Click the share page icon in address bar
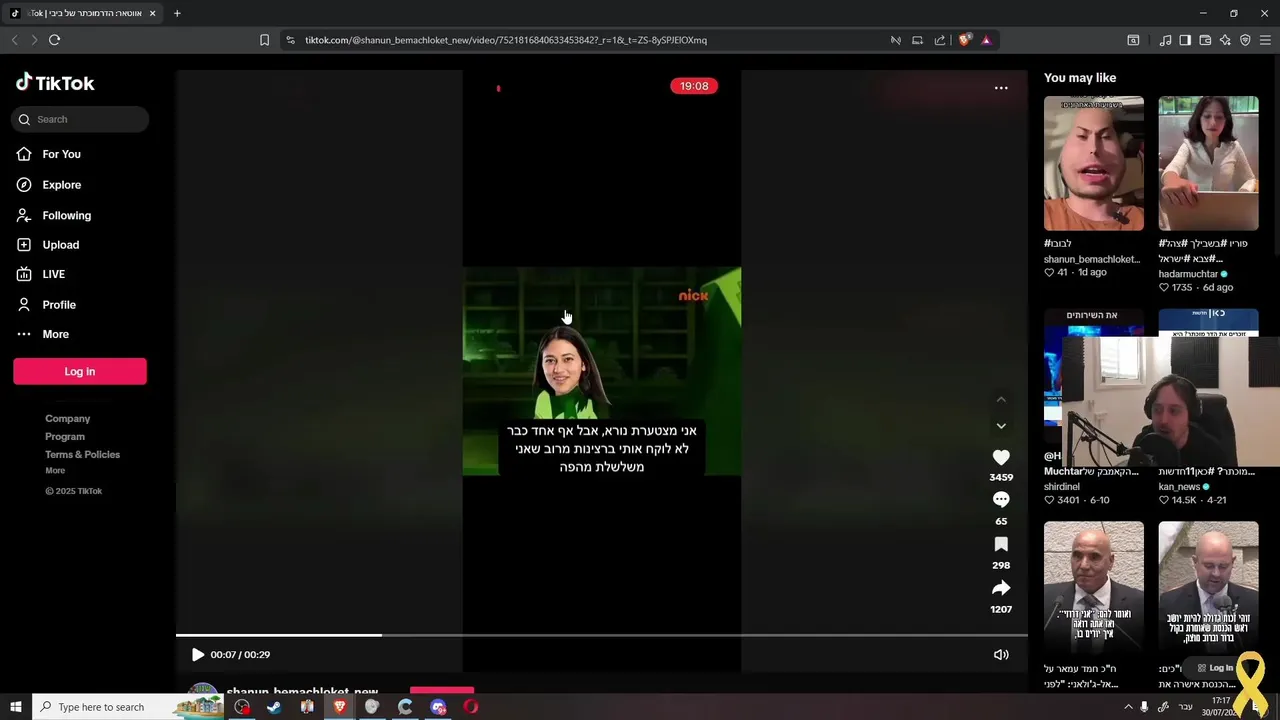 pos(940,40)
